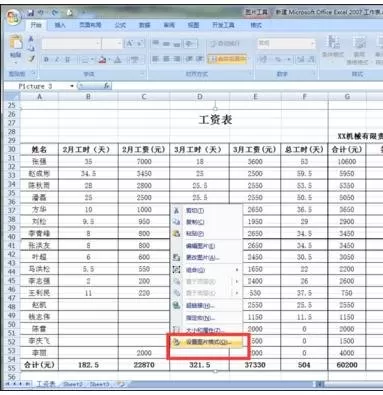Click Save icon in Quick Access Toolbar
The image size is (383, 395).
coord(31,13)
